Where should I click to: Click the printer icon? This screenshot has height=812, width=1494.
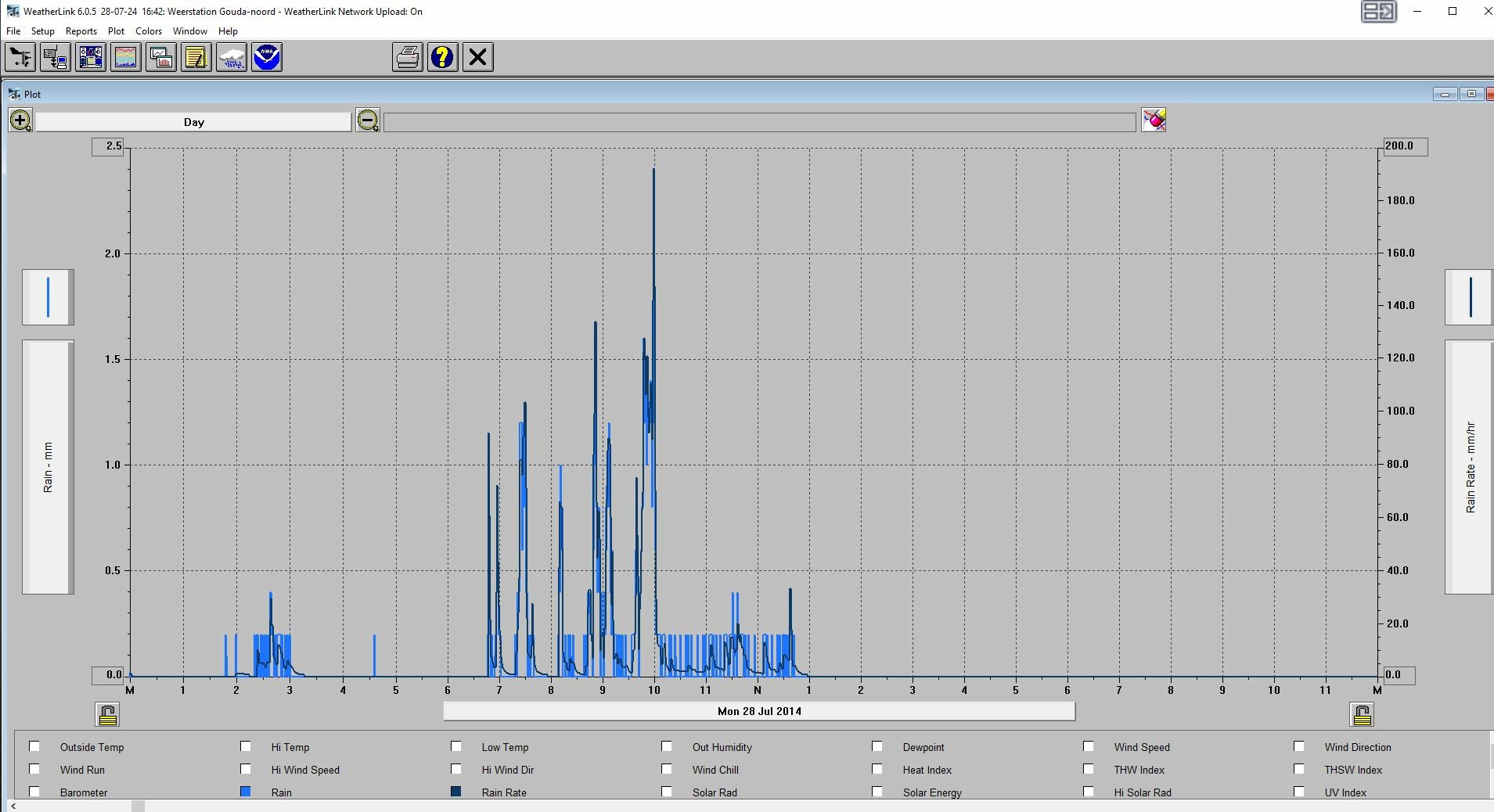point(408,57)
